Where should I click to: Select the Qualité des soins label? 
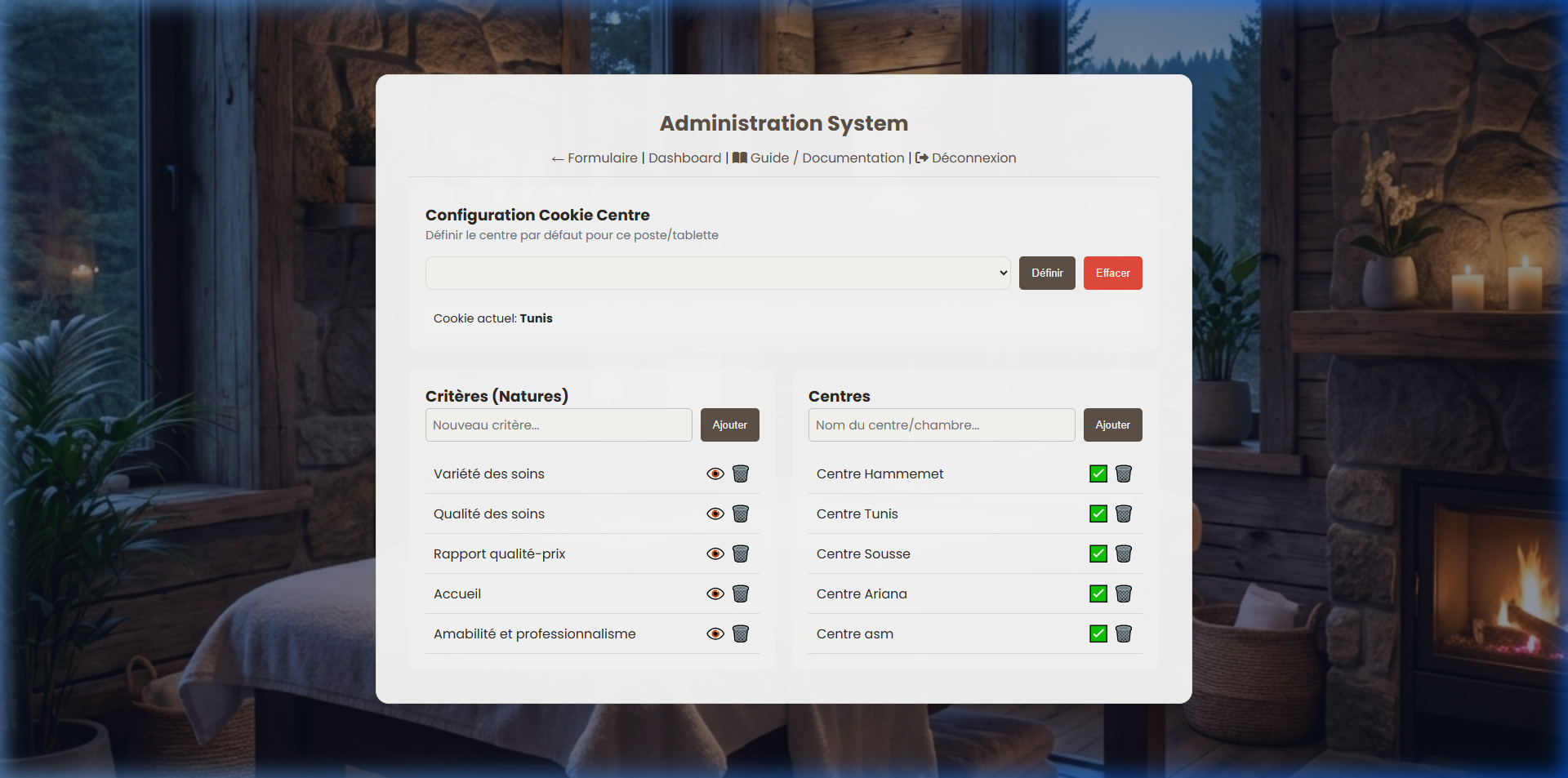pyautogui.click(x=488, y=513)
